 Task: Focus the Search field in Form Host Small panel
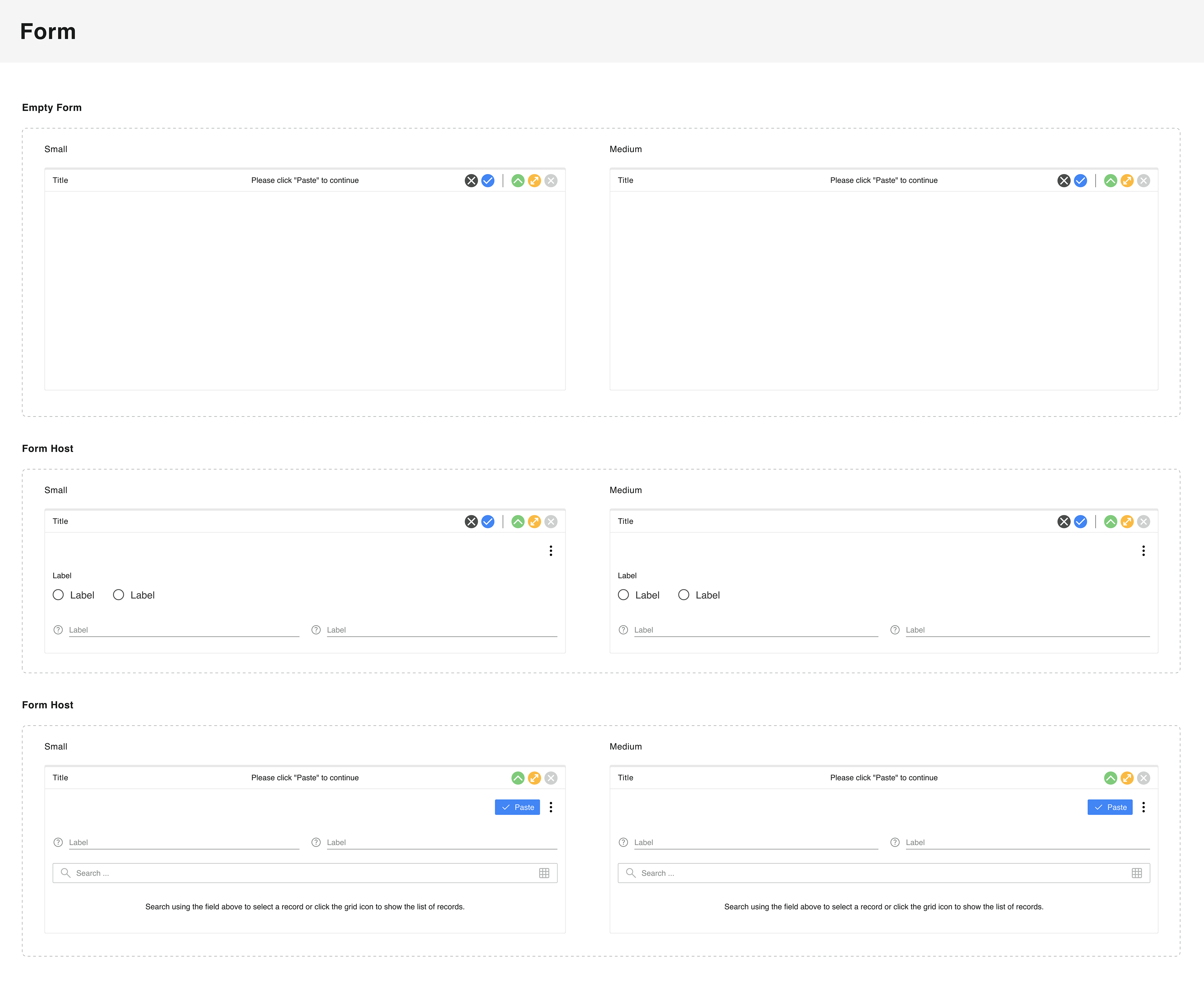pyautogui.click(x=305, y=873)
